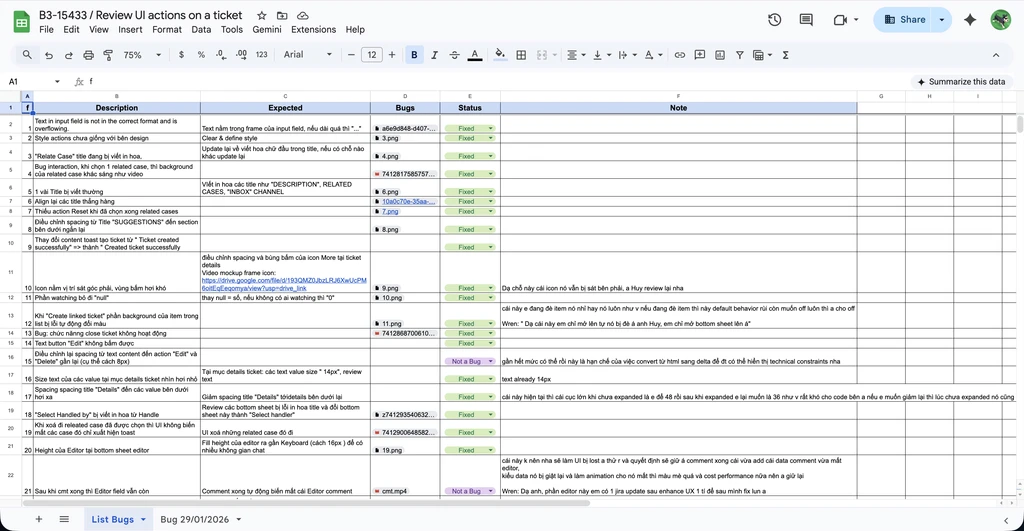Switch to Bug 29/01/2026 sheet tab
The height and width of the screenshot is (531, 1024).
coord(195,519)
